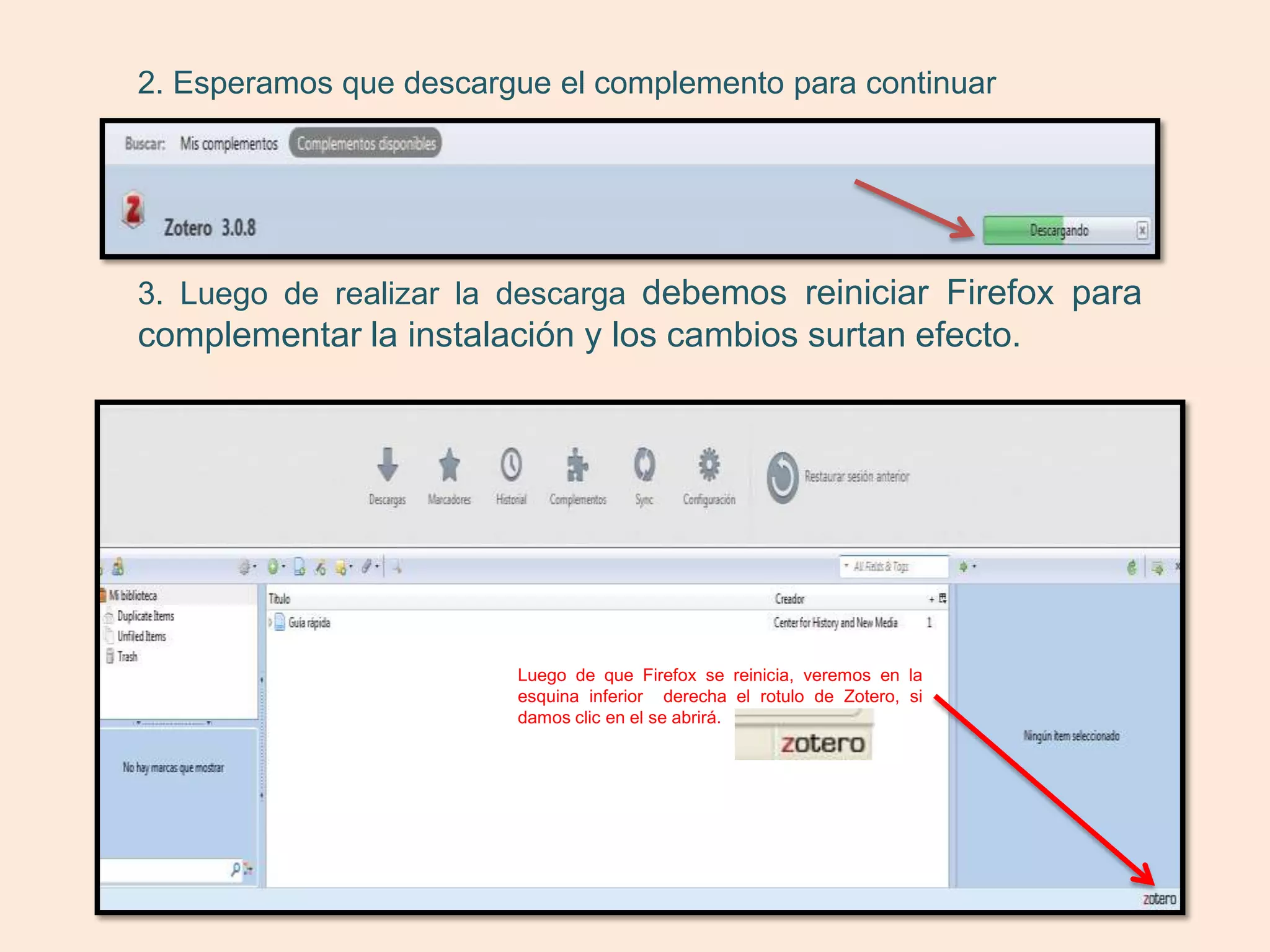Open the search mode dropdown arrow
1270x952 pixels.
coord(846,566)
